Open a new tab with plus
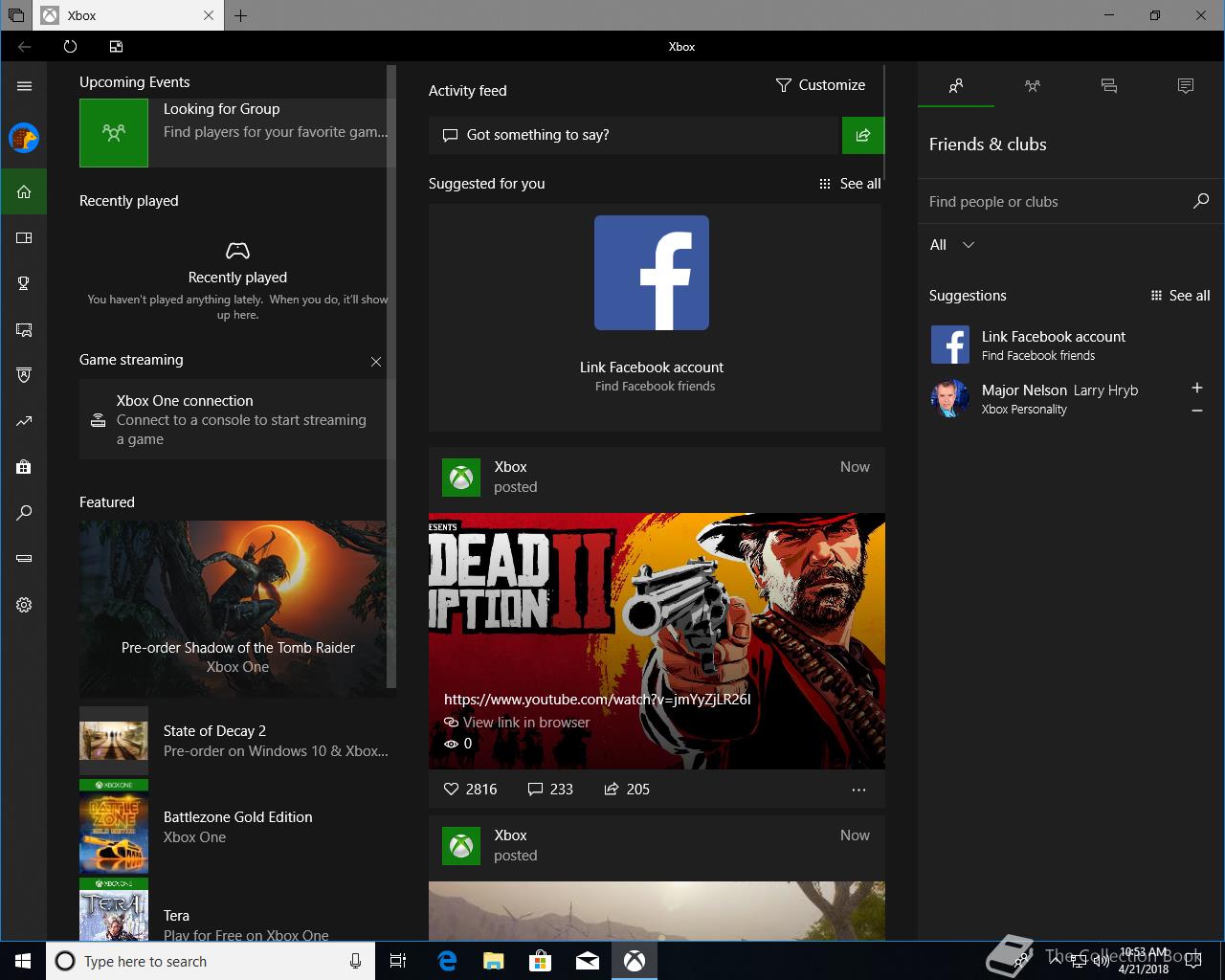Image resolution: width=1225 pixels, height=980 pixels. point(240,15)
